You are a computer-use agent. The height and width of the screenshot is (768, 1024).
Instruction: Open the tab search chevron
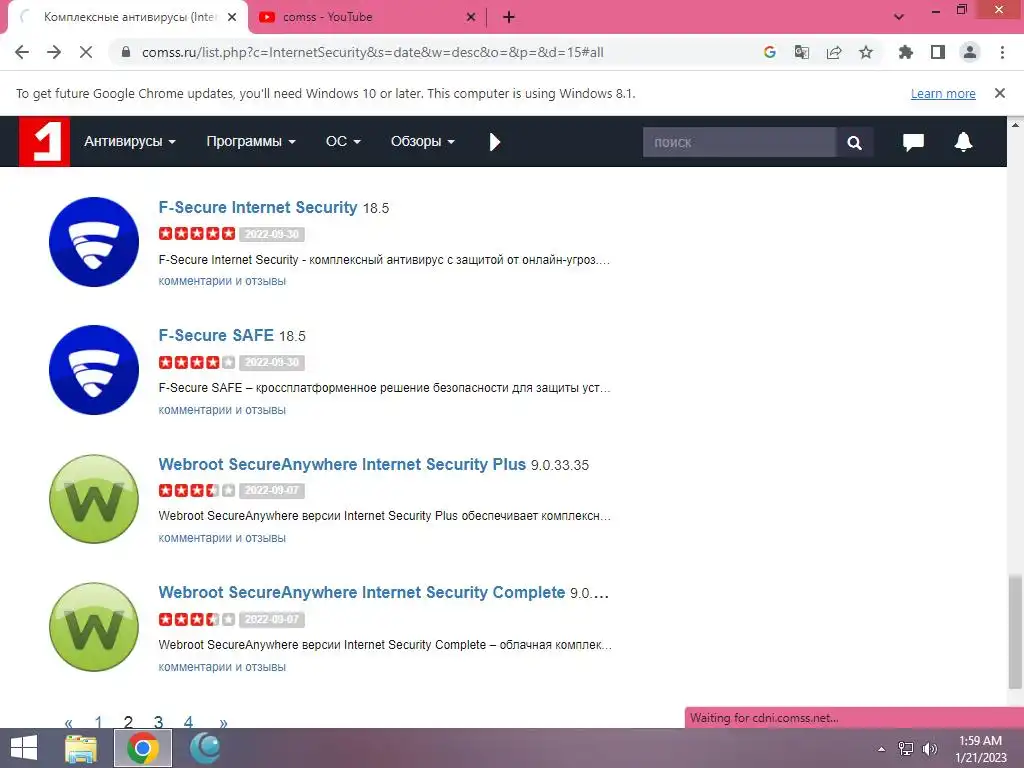point(899,17)
